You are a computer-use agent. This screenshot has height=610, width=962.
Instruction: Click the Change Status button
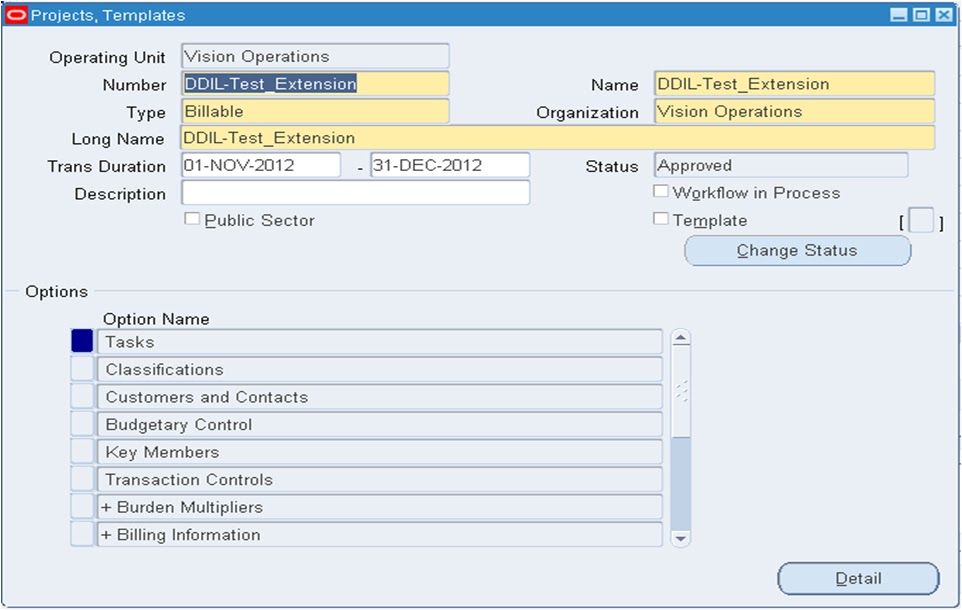coord(797,250)
